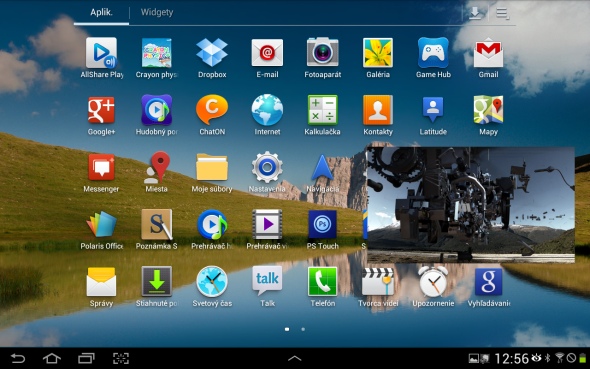
Task: Open Stiahnuté položky downloads app
Action: 157,281
